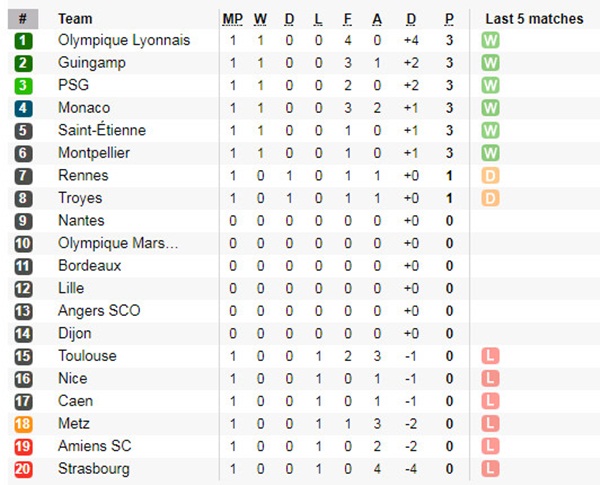Click the W result icon for PSG
The image size is (600, 485).
490,86
